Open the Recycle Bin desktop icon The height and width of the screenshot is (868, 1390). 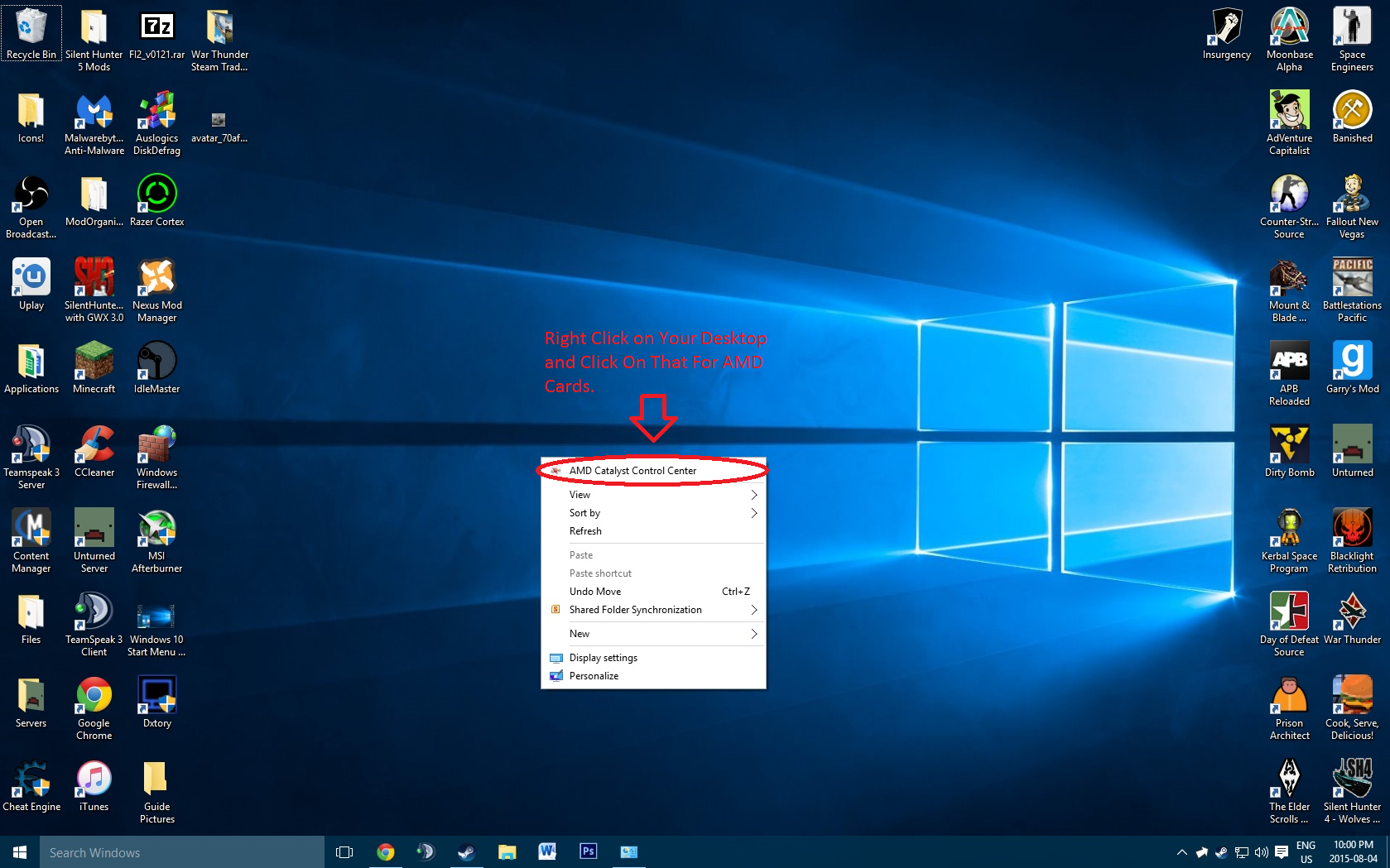[x=31, y=34]
